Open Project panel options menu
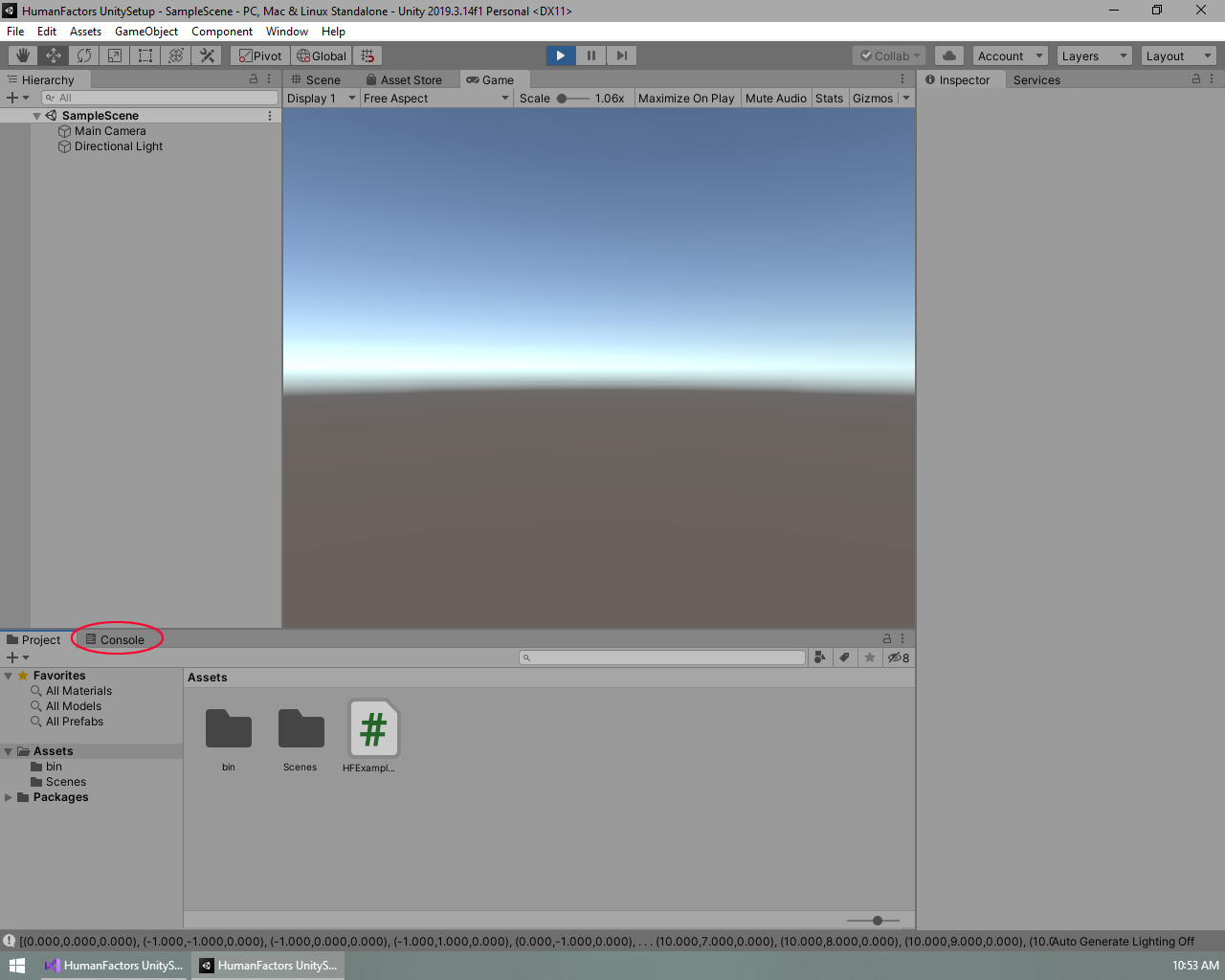This screenshot has width=1225, height=980. tap(902, 638)
